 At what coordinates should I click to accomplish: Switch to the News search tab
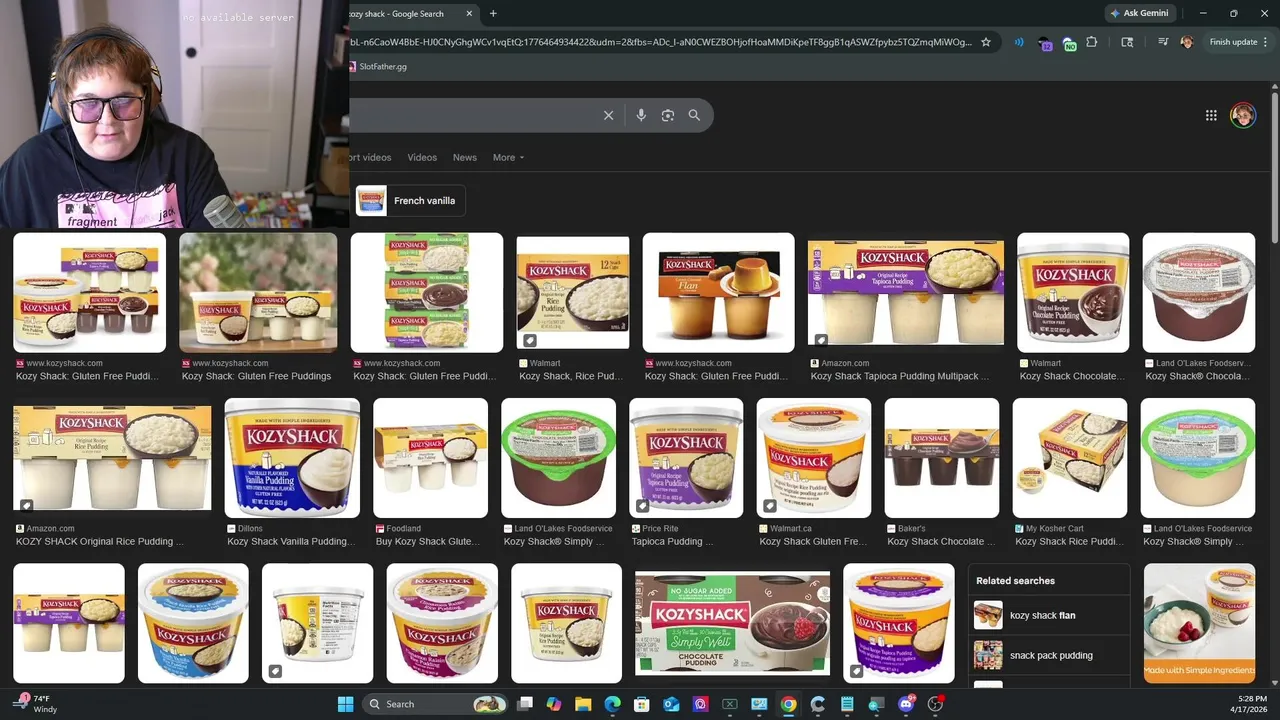[x=464, y=157]
